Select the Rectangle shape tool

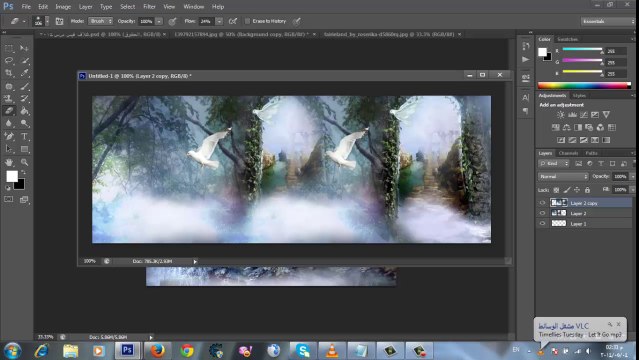[24, 149]
